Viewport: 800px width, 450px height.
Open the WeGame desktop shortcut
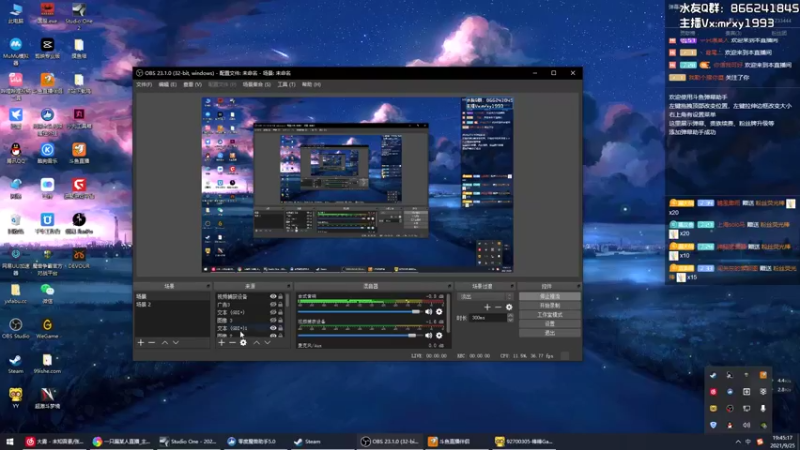click(x=47, y=329)
